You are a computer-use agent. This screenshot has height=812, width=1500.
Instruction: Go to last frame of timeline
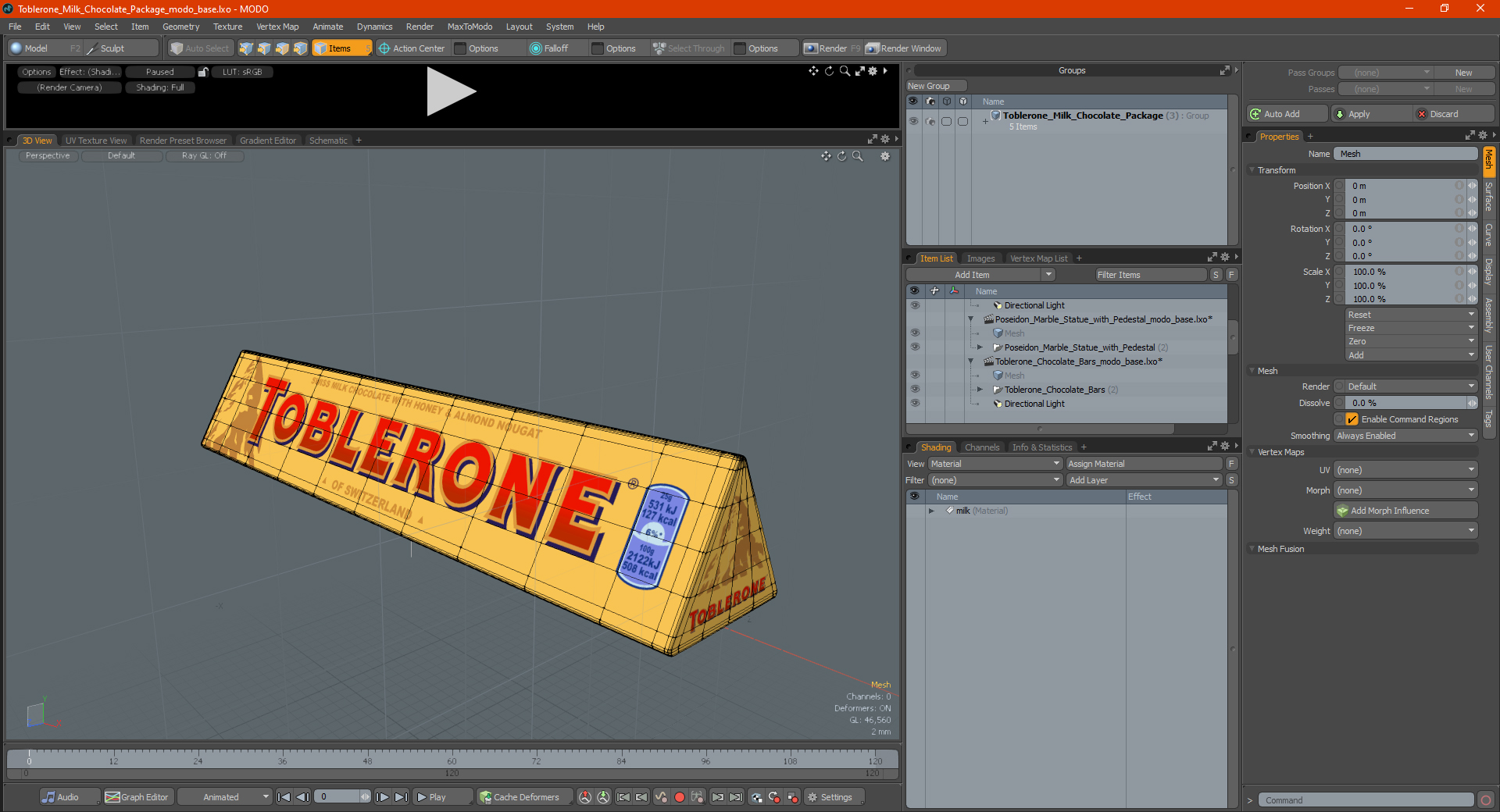401,797
